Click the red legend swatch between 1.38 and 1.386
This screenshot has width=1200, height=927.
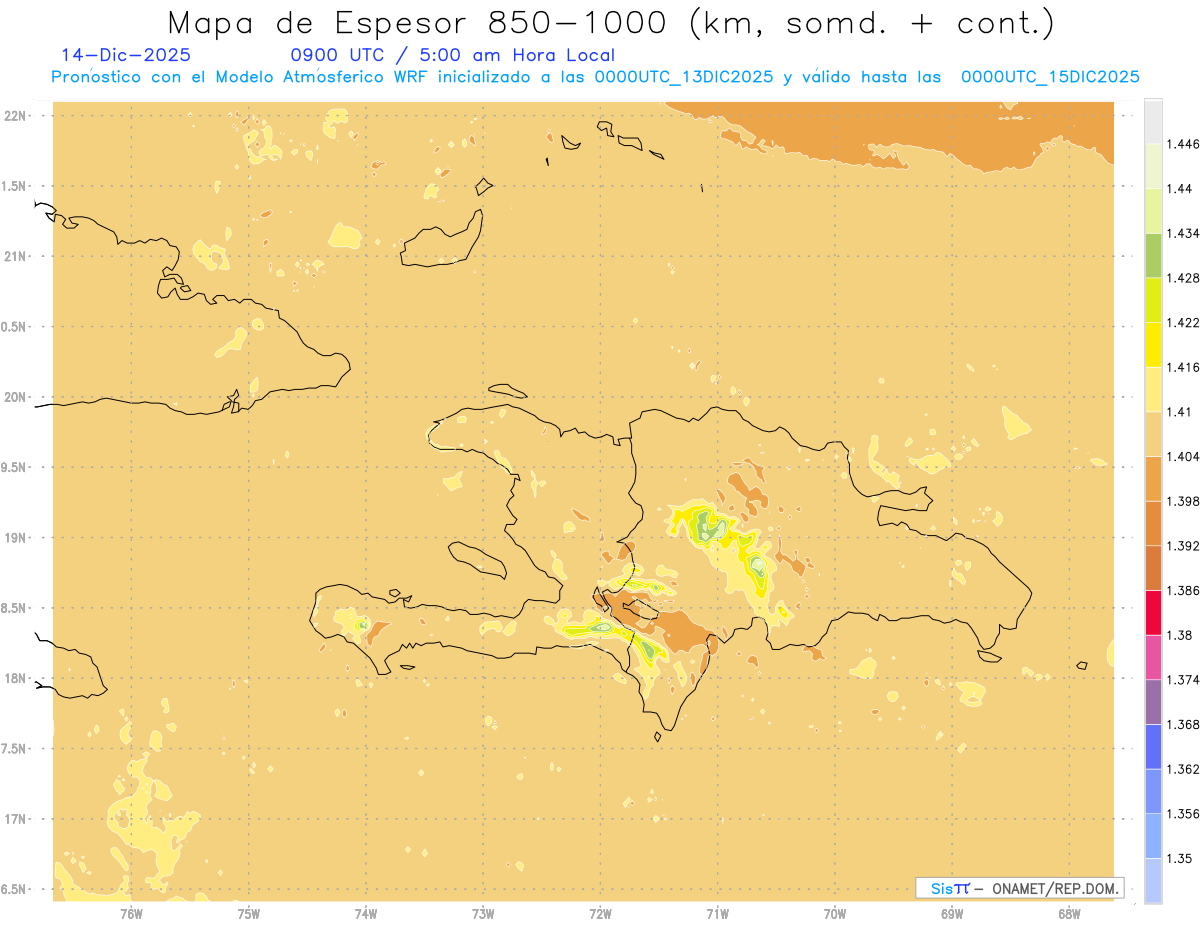pos(1153,613)
